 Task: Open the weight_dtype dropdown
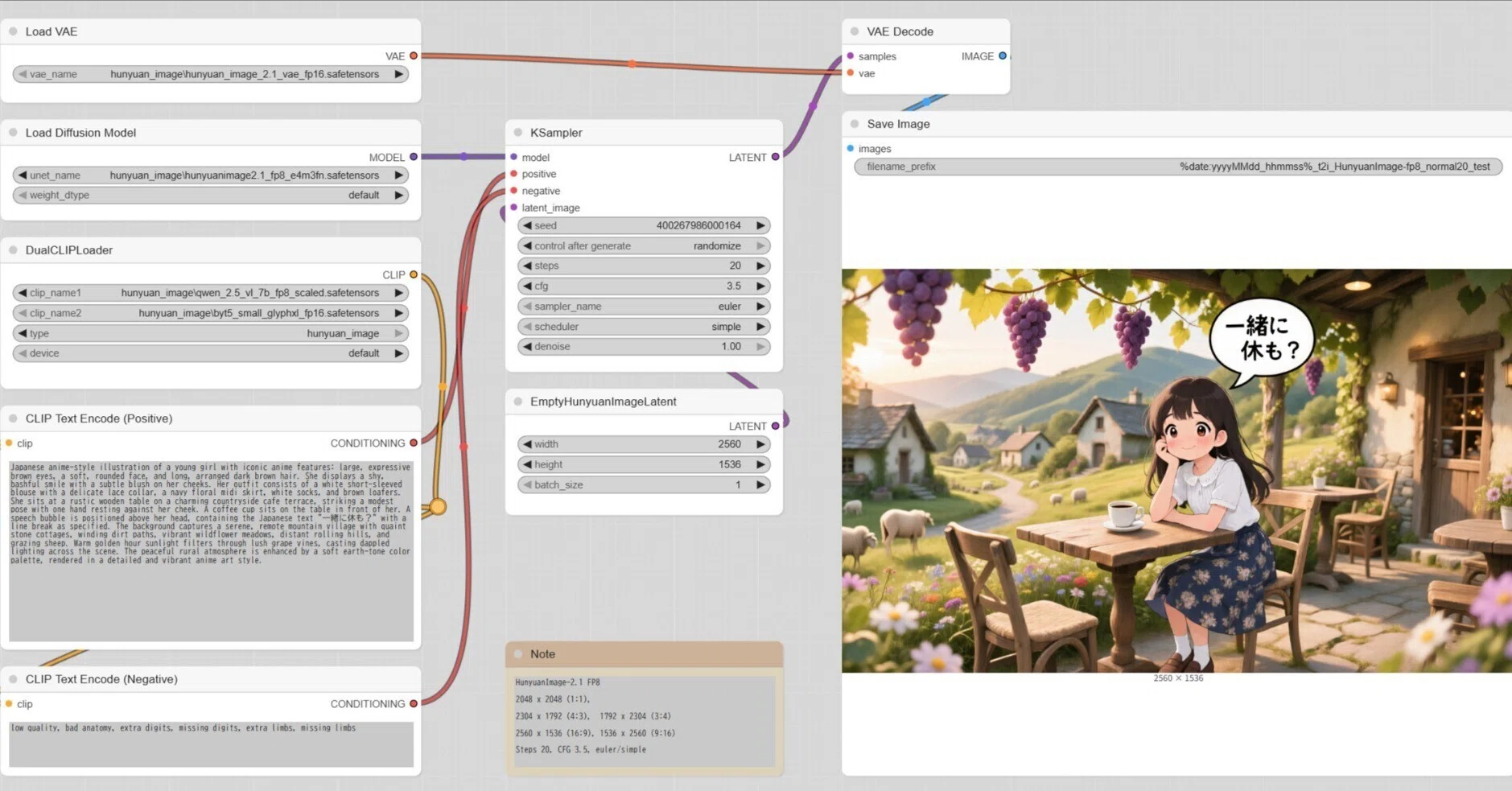click(211, 195)
